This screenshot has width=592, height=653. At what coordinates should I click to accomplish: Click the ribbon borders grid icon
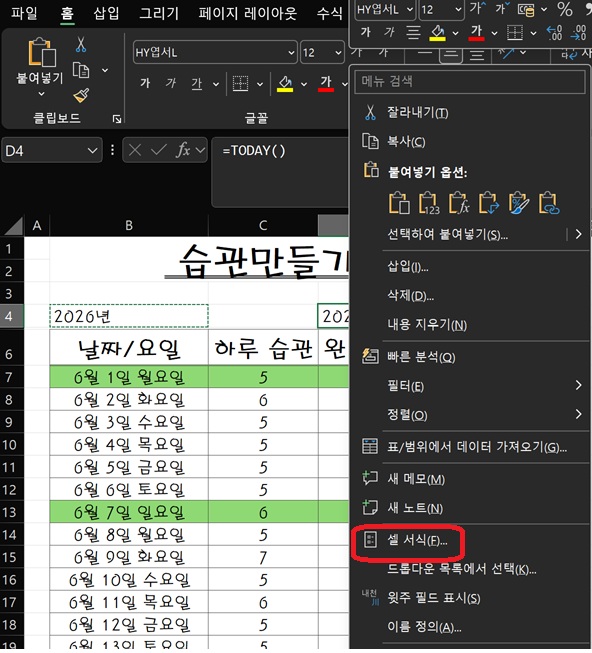240,84
